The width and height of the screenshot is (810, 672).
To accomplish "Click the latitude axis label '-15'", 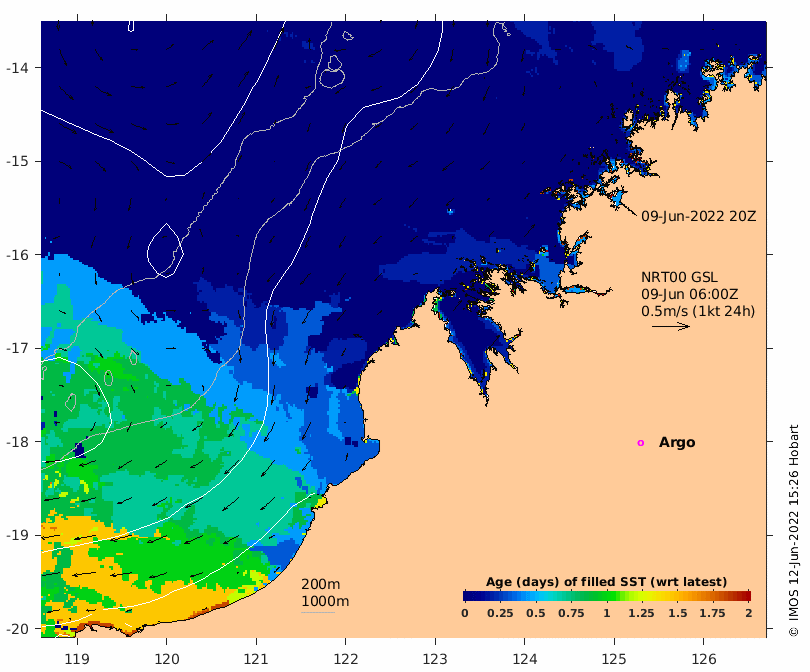I will [x=17, y=161].
